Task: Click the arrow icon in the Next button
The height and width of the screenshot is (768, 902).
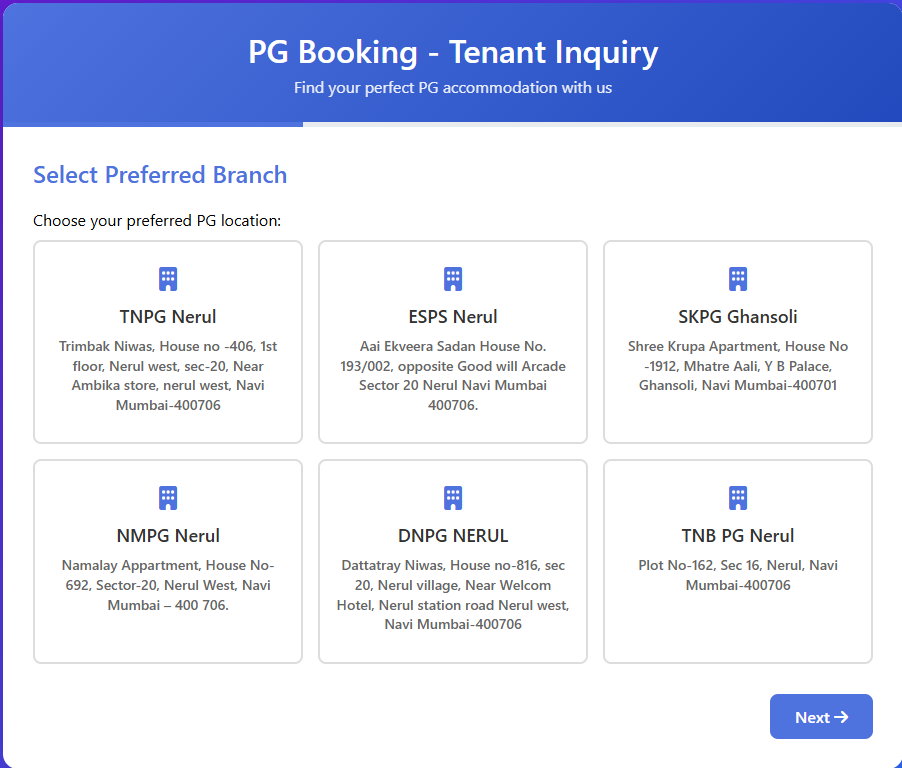Action: click(x=841, y=717)
